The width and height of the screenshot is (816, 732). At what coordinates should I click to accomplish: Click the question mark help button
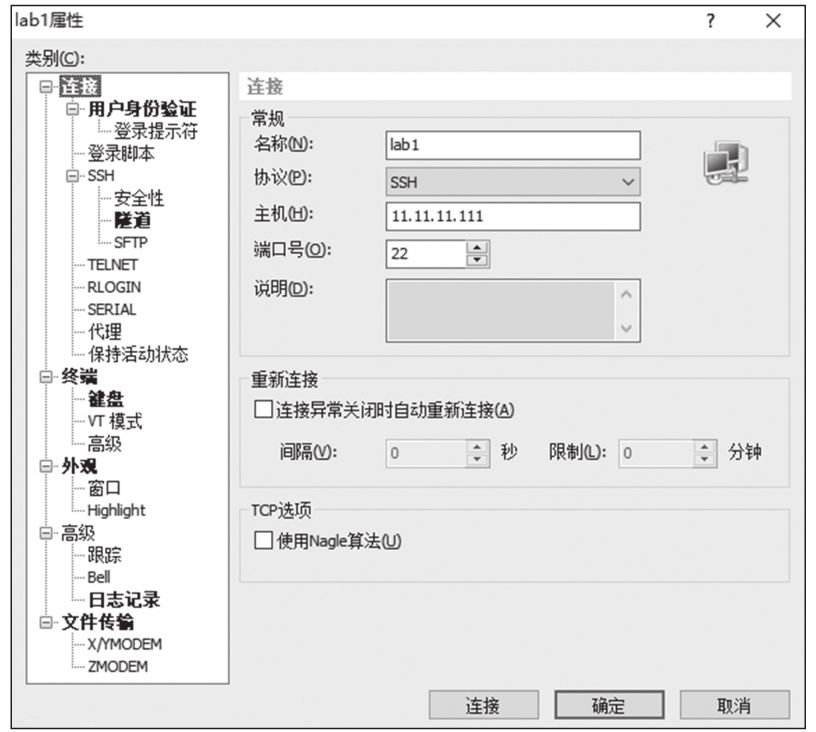pos(710,21)
